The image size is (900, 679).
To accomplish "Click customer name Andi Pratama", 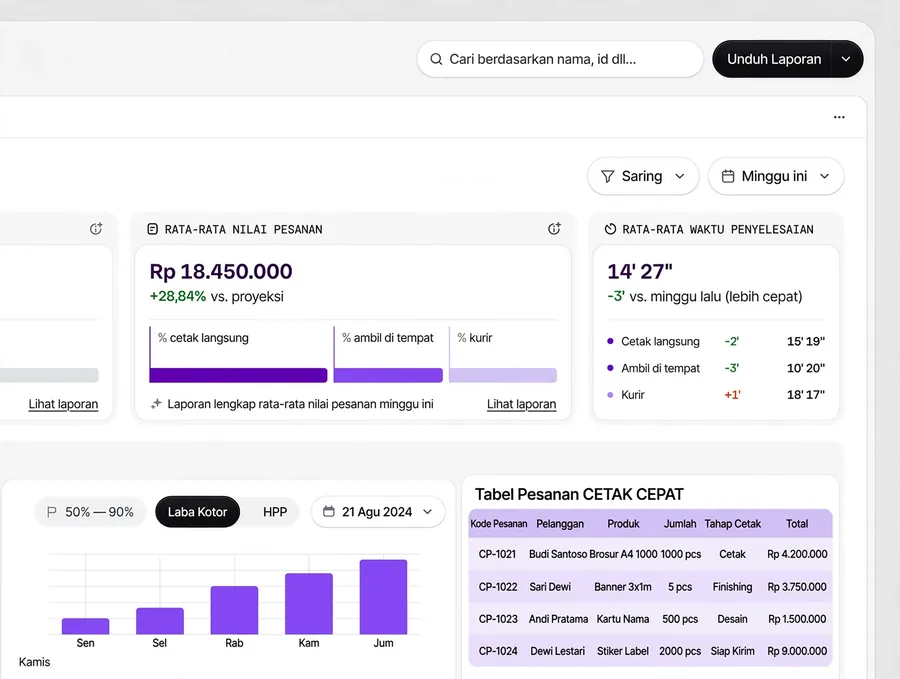I will [558, 619].
